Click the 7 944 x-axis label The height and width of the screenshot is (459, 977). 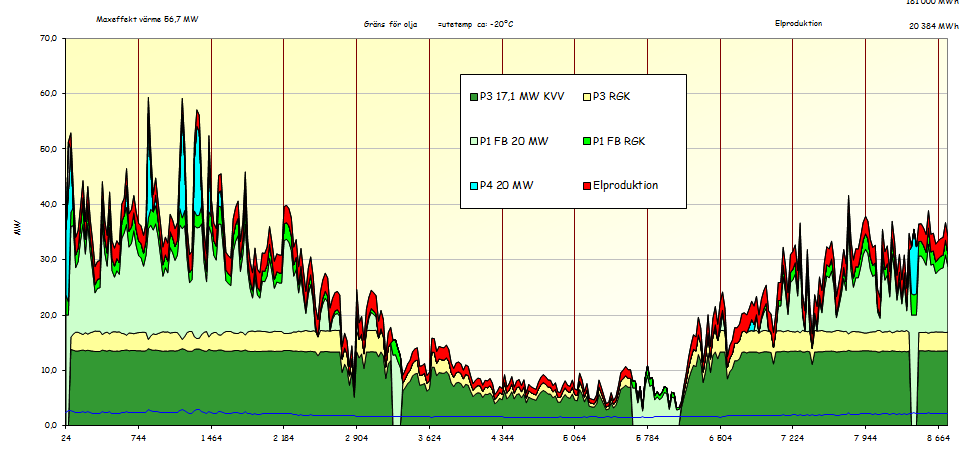865,438
